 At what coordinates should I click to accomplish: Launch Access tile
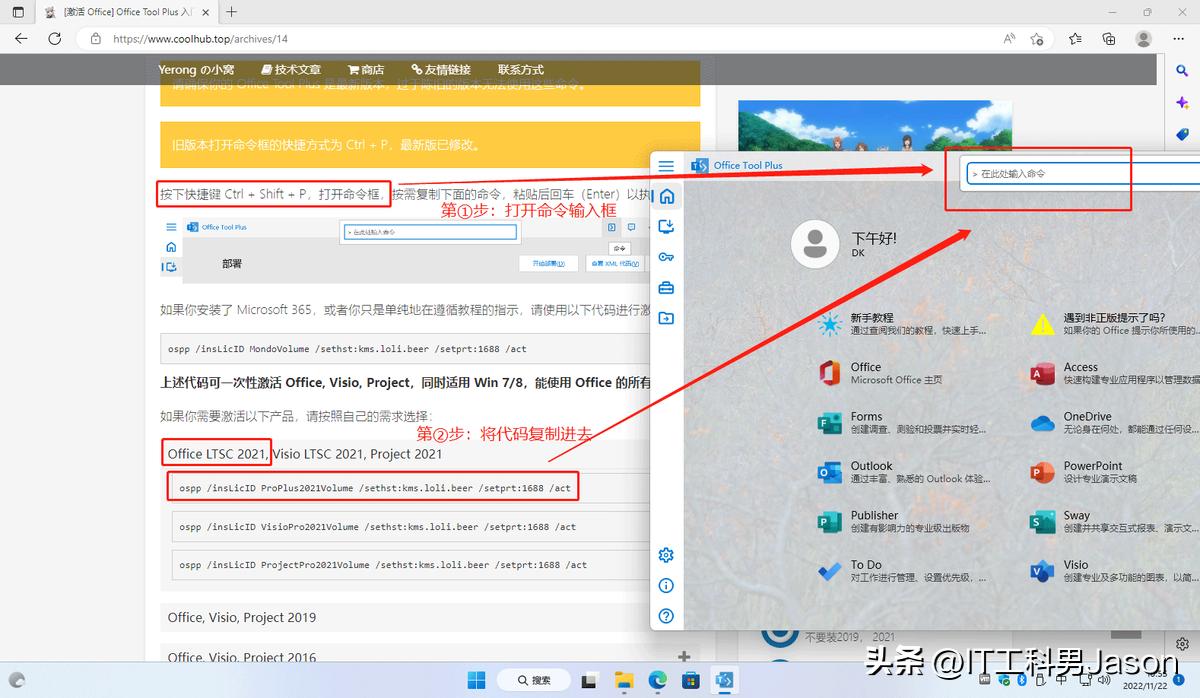click(x=1113, y=373)
